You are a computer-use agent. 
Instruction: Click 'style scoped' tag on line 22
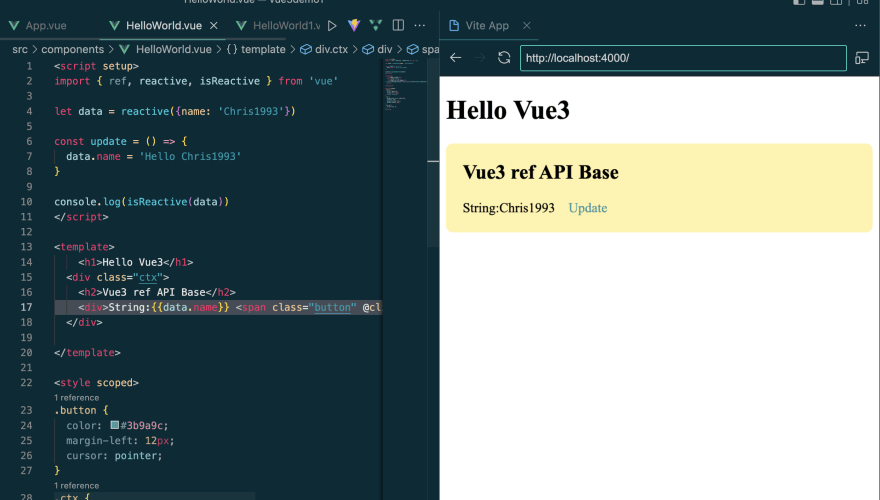(96, 383)
